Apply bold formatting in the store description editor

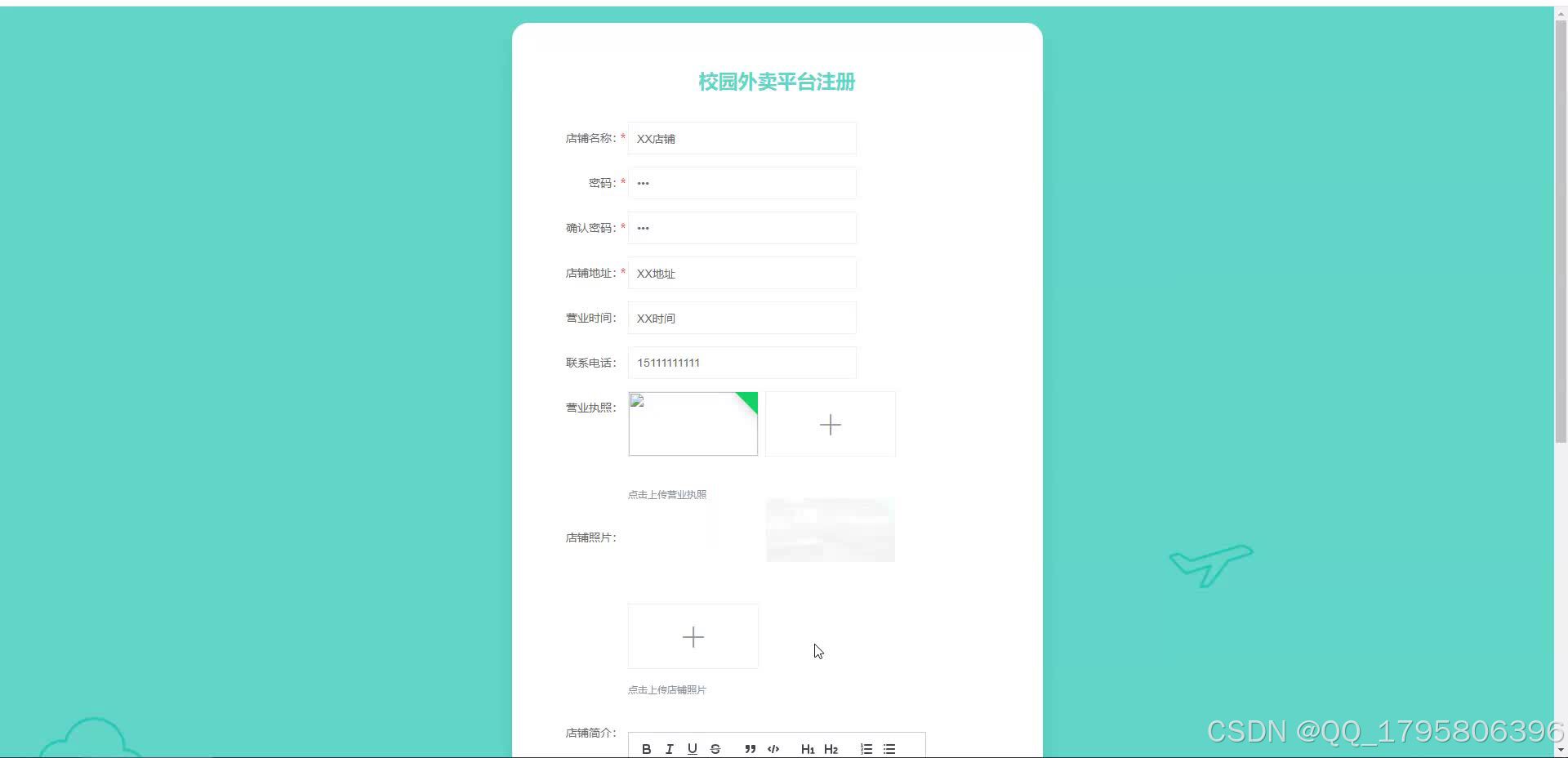[646, 748]
